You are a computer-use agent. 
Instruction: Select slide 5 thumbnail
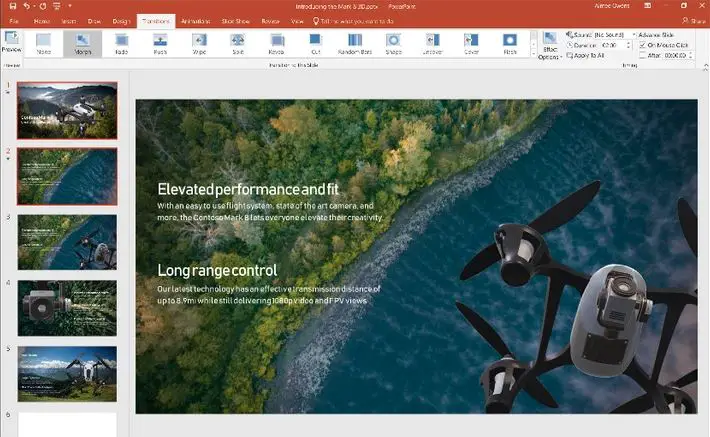67,374
